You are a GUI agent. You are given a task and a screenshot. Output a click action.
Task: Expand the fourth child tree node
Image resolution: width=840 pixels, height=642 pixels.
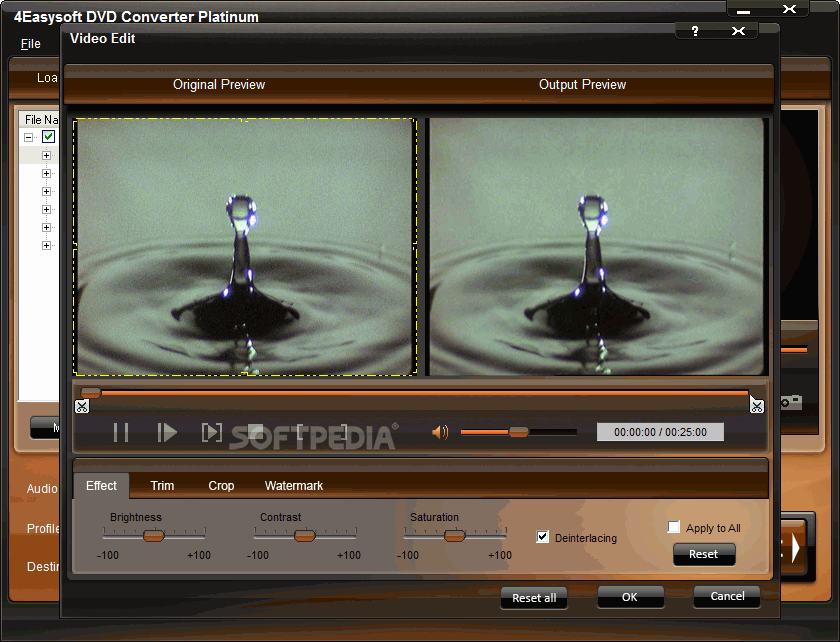[x=46, y=210]
